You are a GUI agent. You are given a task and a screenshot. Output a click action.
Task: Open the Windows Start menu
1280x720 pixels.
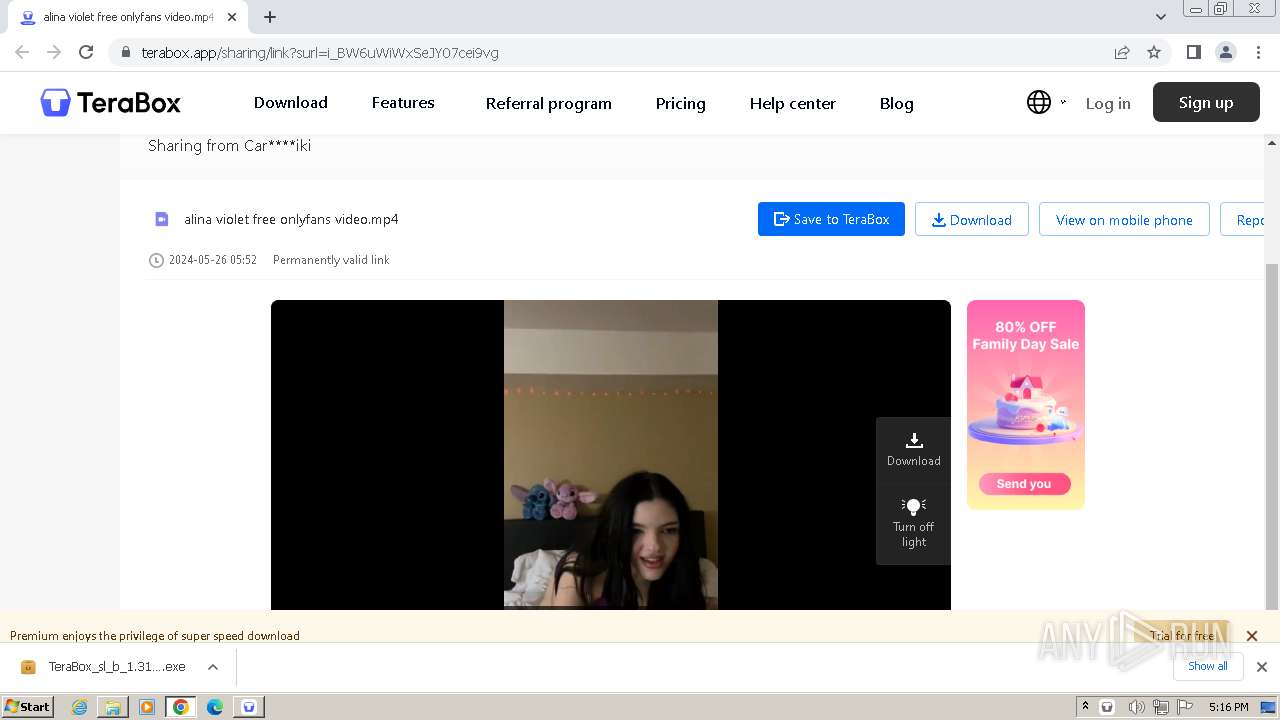[x=27, y=706]
